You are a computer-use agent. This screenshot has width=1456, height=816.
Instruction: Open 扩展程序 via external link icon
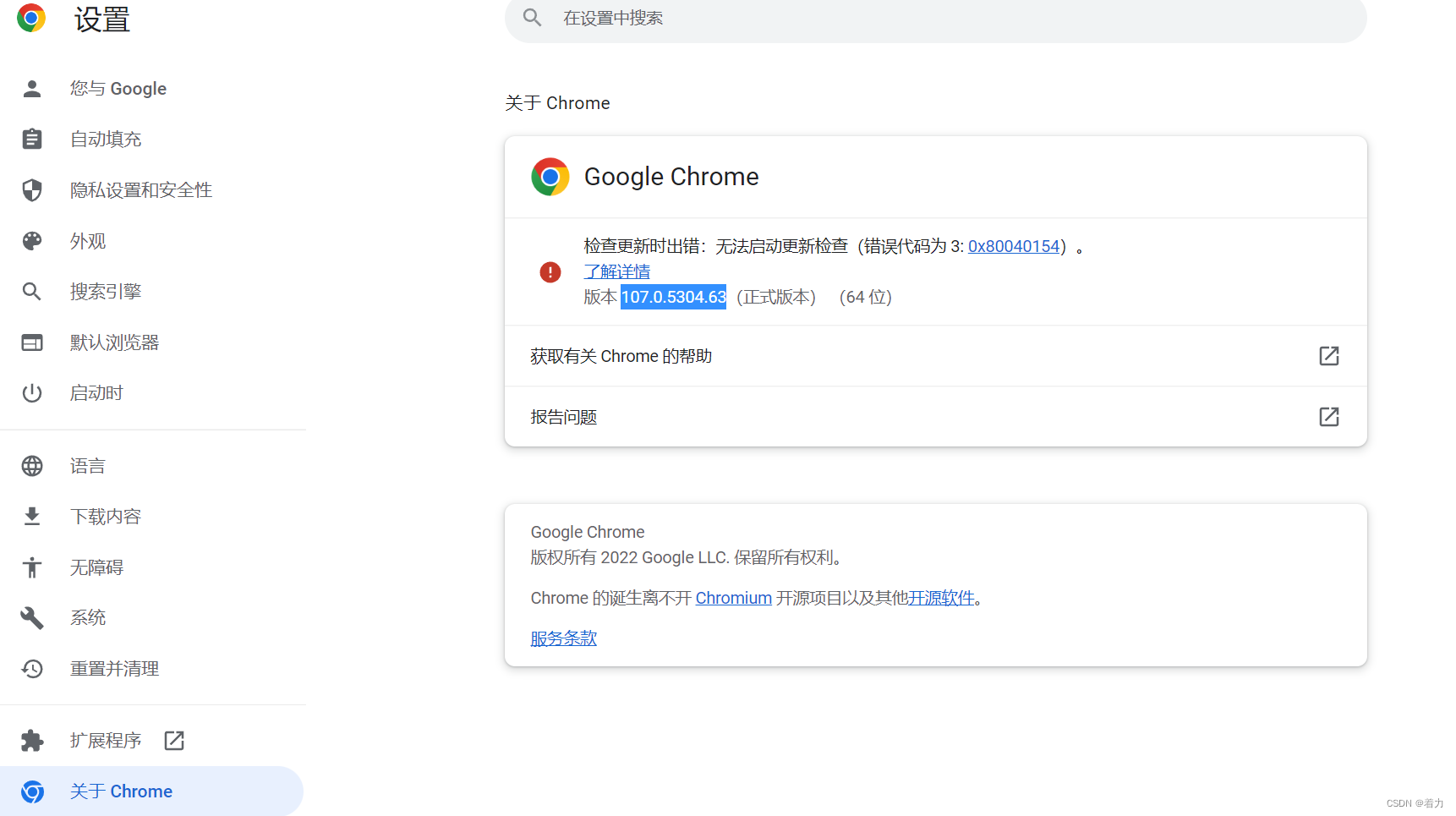coord(172,740)
